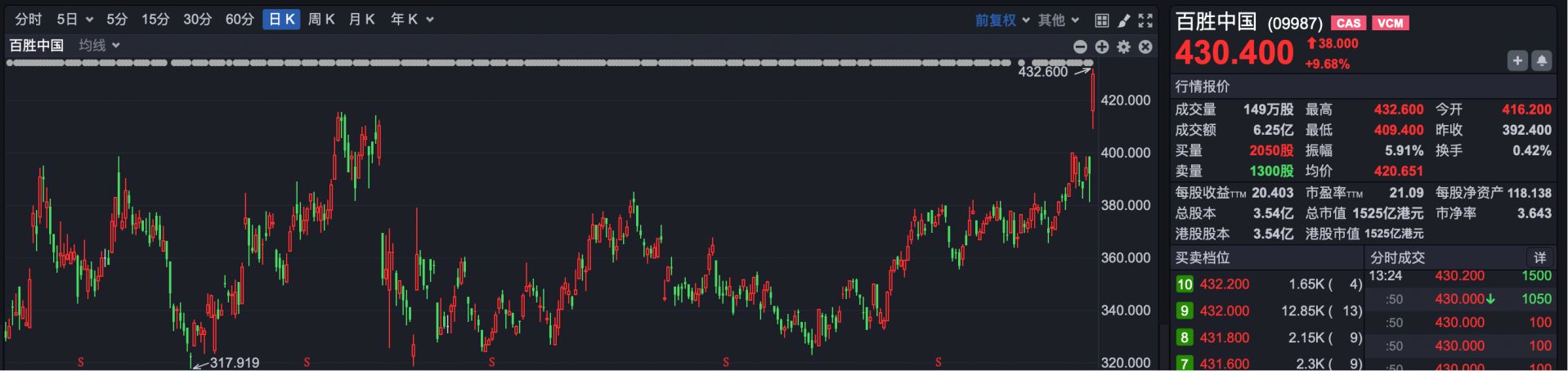Select the drawing brush tool
This screenshot has height=371, width=1568.
pyautogui.click(x=1124, y=20)
